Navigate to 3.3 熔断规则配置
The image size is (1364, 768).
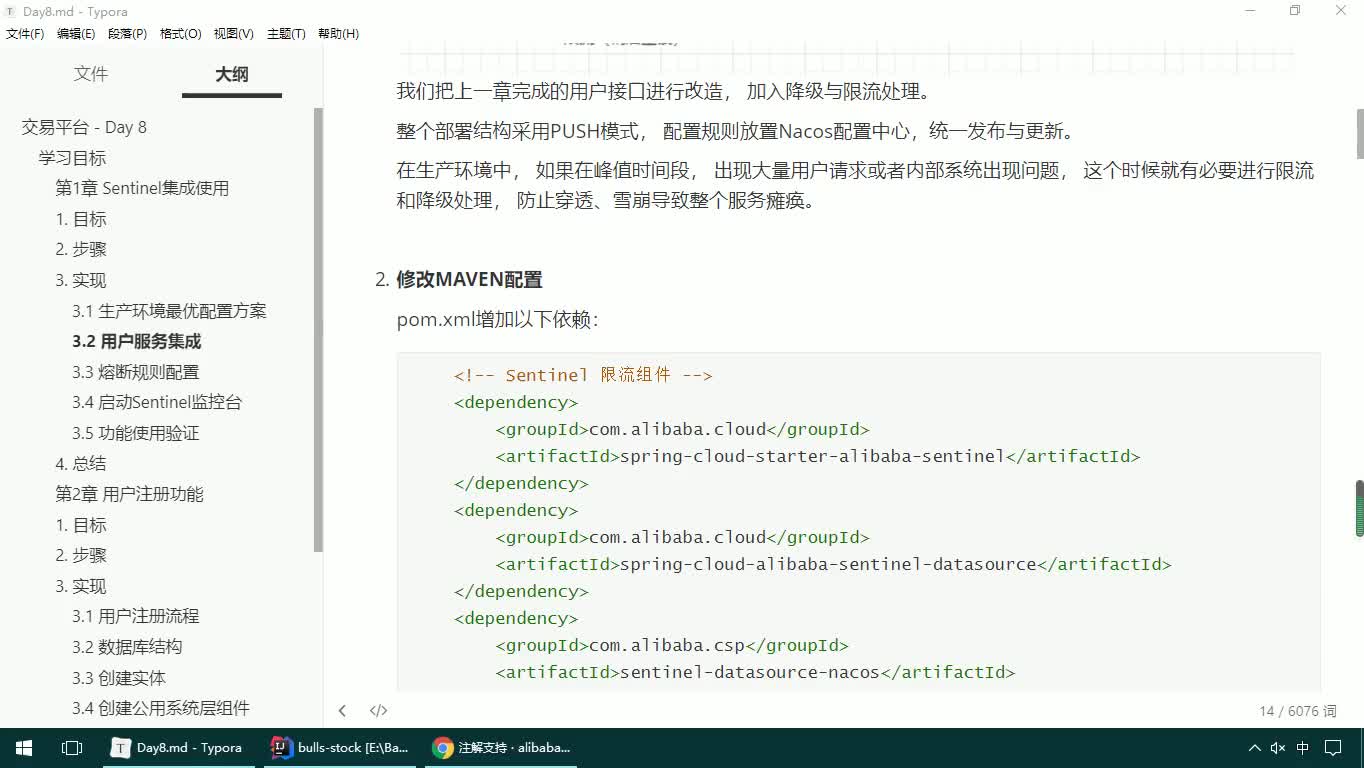[x=135, y=372]
